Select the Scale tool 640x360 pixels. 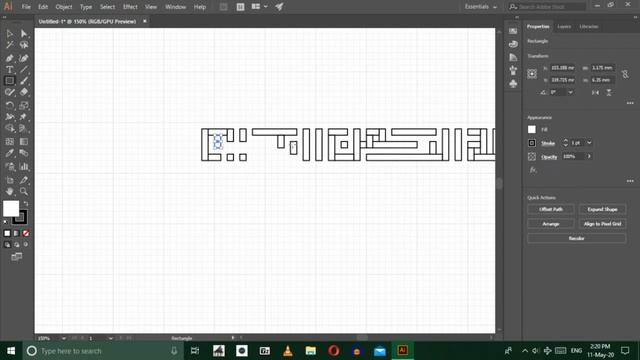[x=24, y=106]
